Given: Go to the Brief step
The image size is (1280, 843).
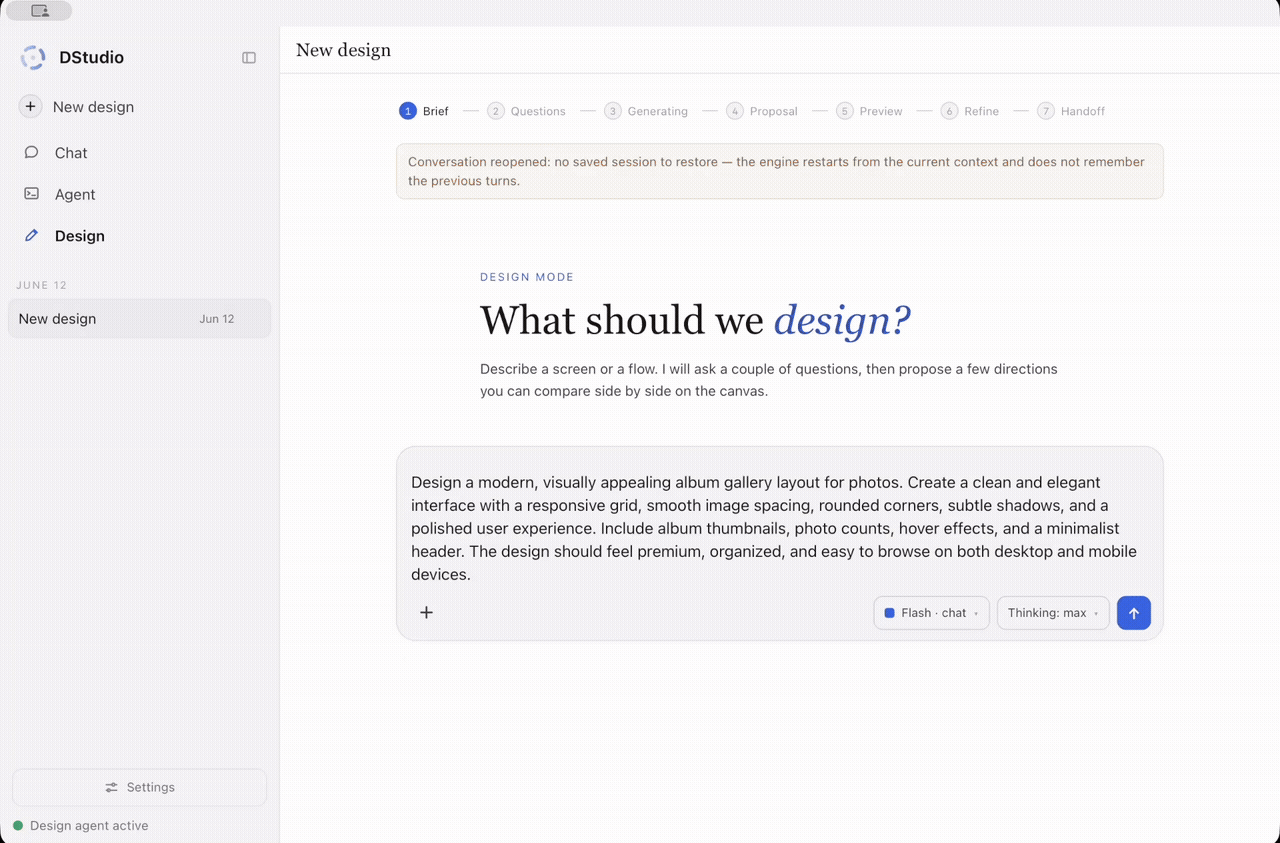Looking at the screenshot, I should point(424,111).
